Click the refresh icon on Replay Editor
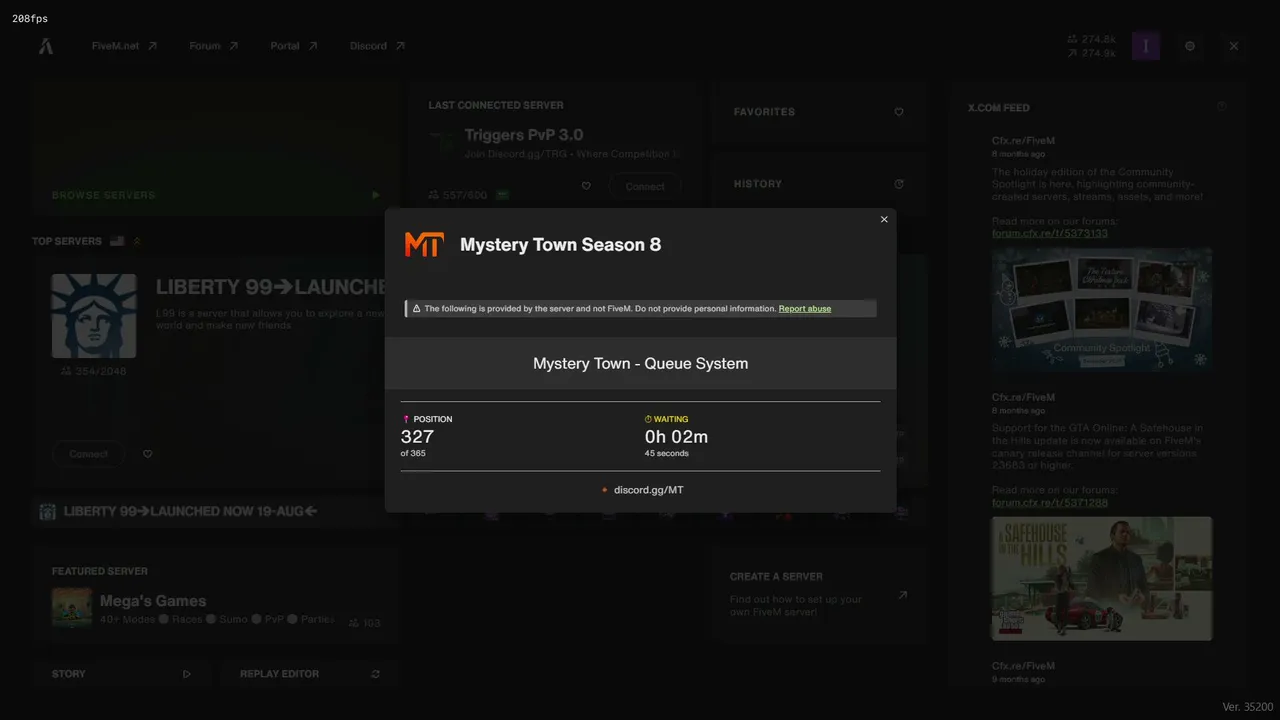The height and width of the screenshot is (720, 1280). coord(376,674)
